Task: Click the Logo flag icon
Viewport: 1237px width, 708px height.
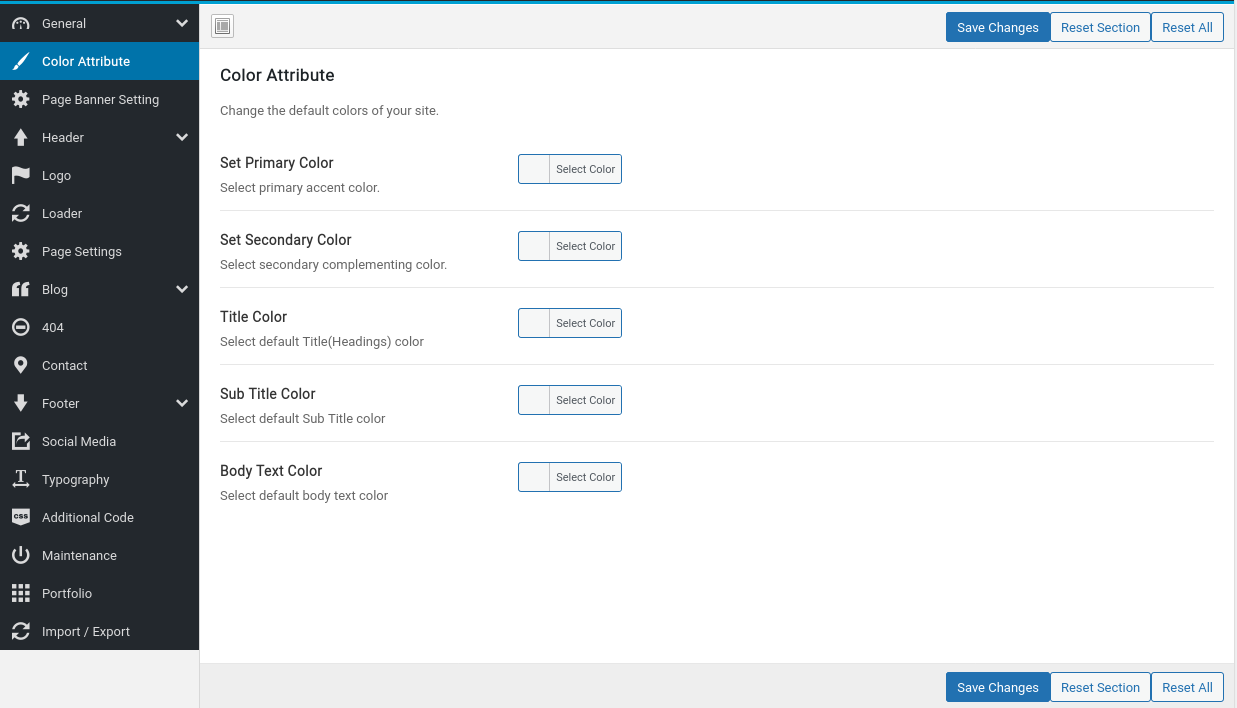Action: pyautogui.click(x=20, y=175)
